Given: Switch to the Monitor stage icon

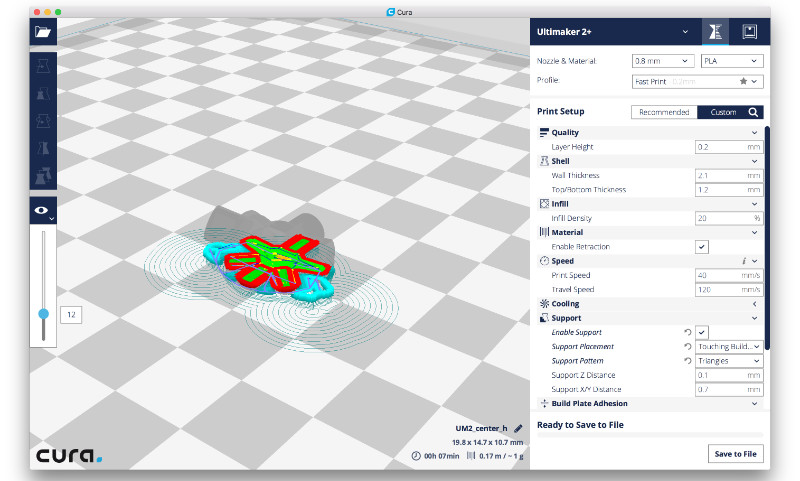Looking at the screenshot, I should point(749,32).
